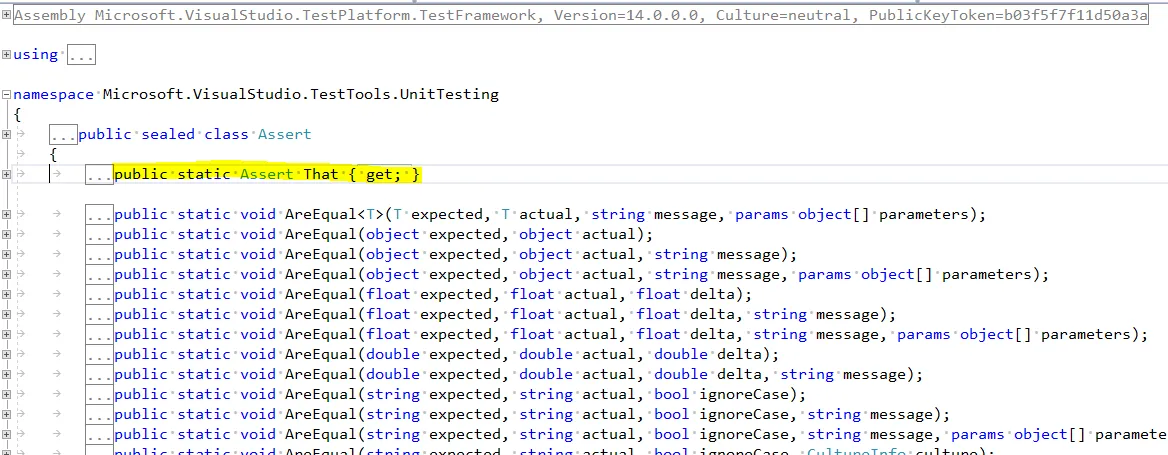Expand the using directives via margin plus
Viewport: 1168px width, 455px height.
[x=6, y=54]
